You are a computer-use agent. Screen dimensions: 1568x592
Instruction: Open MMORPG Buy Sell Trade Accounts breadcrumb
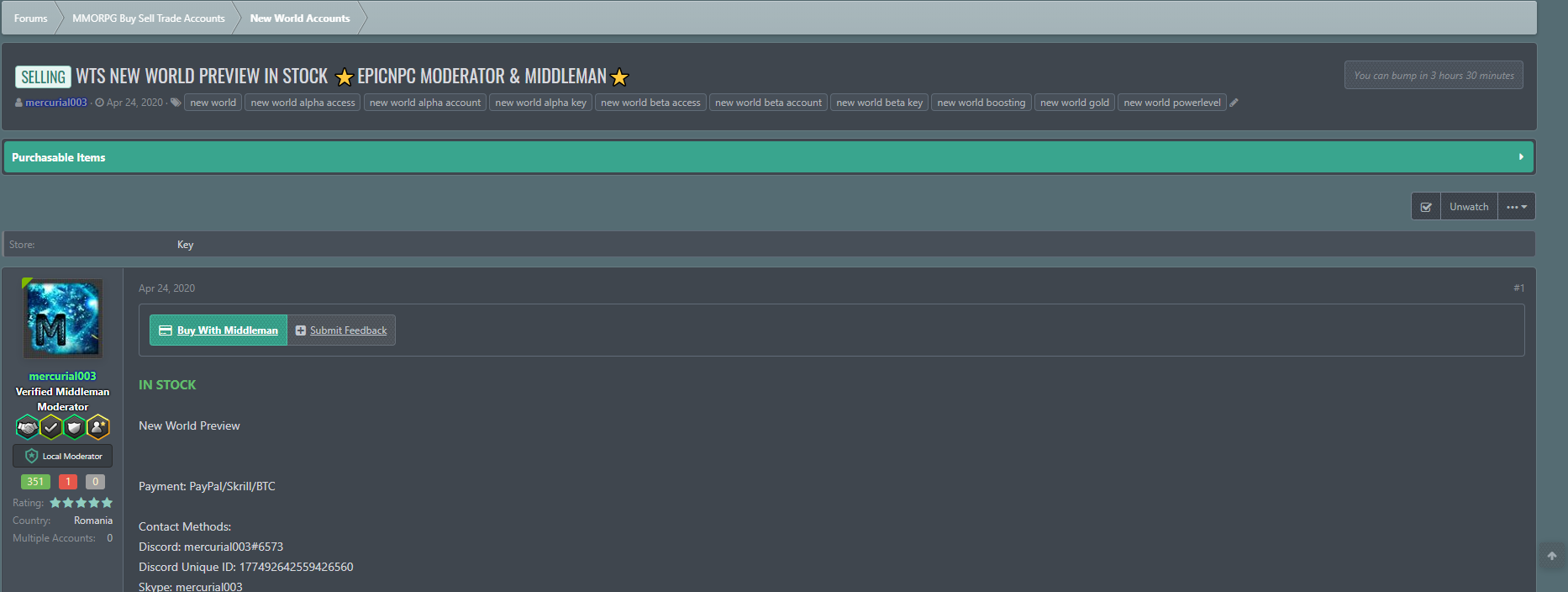point(149,18)
